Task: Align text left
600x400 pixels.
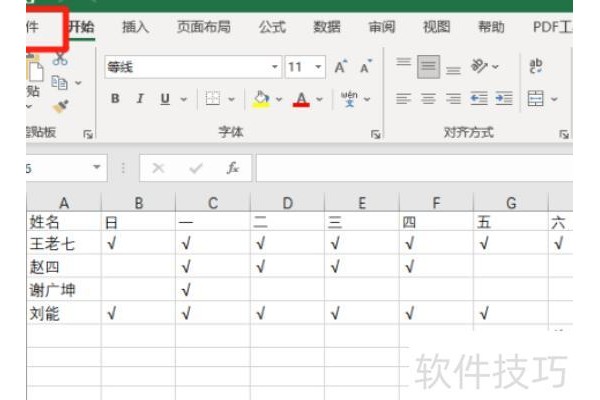Action: (403, 99)
